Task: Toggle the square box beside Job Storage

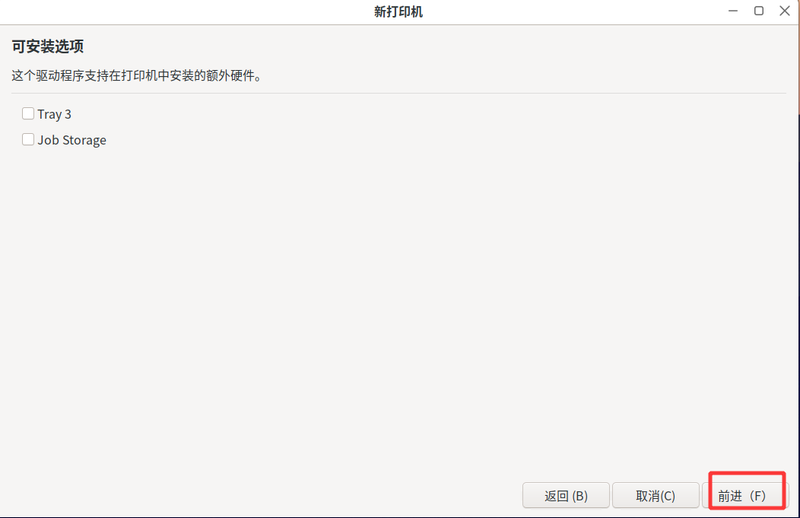Action: [28, 140]
